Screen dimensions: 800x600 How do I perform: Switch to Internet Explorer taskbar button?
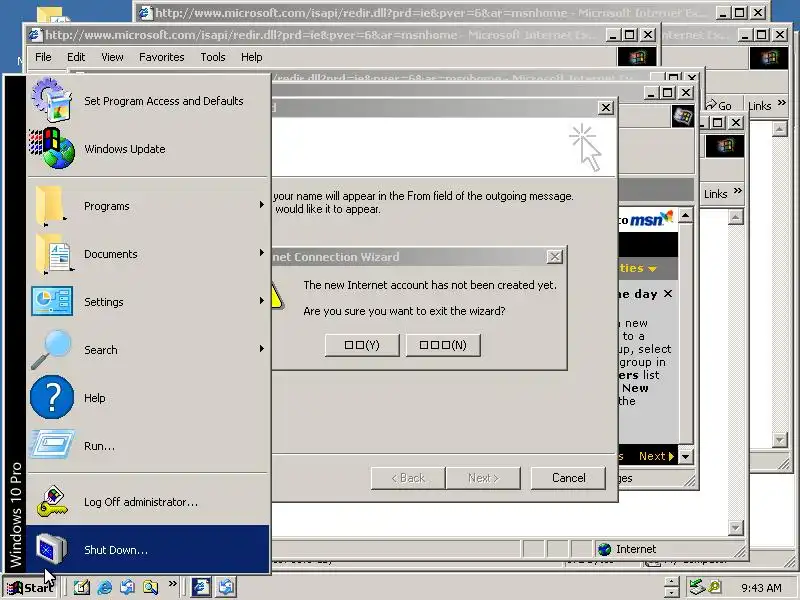(x=201, y=587)
